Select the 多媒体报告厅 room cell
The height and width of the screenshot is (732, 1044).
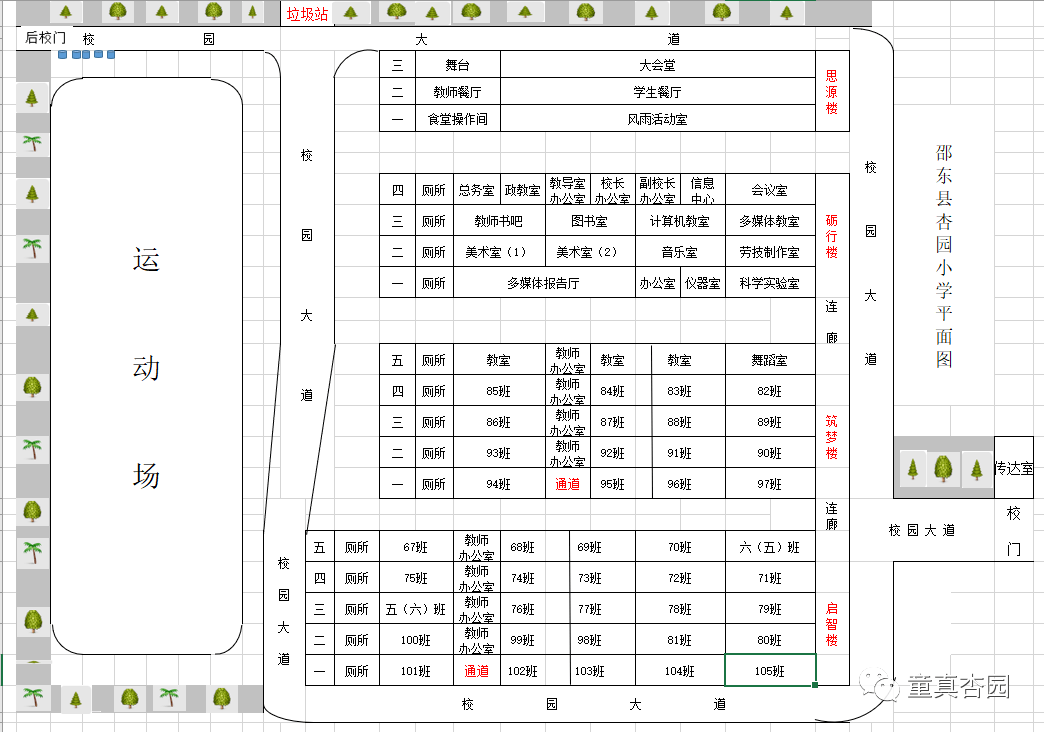coord(545,281)
